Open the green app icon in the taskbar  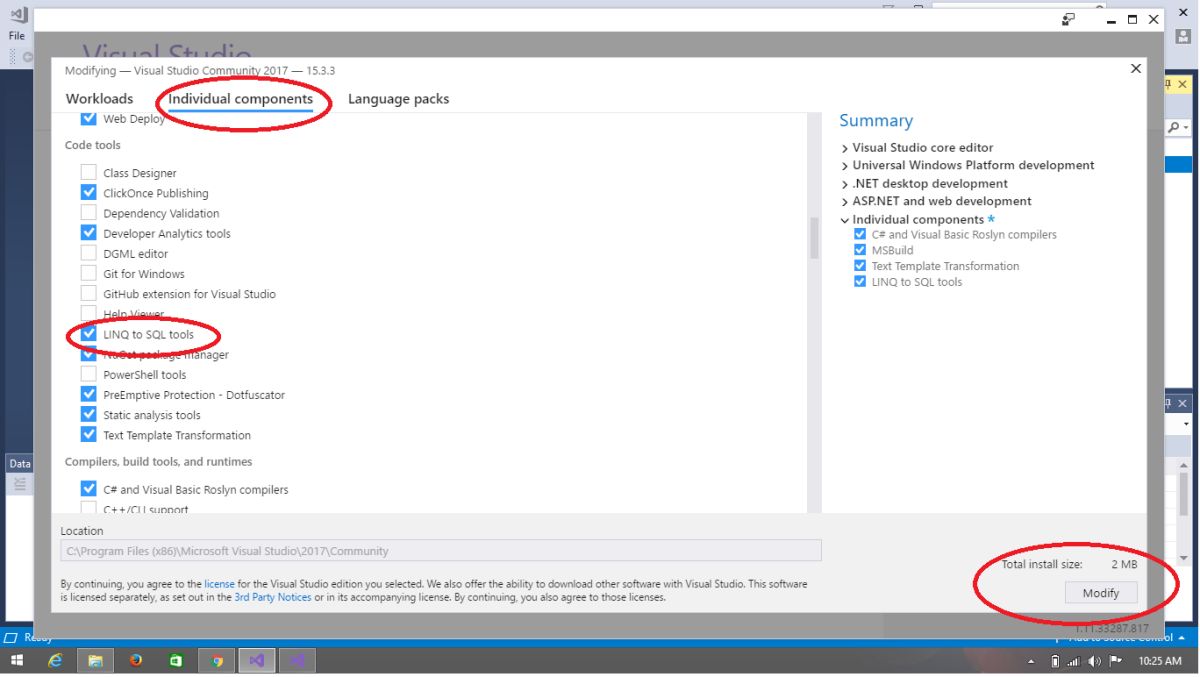(176, 661)
